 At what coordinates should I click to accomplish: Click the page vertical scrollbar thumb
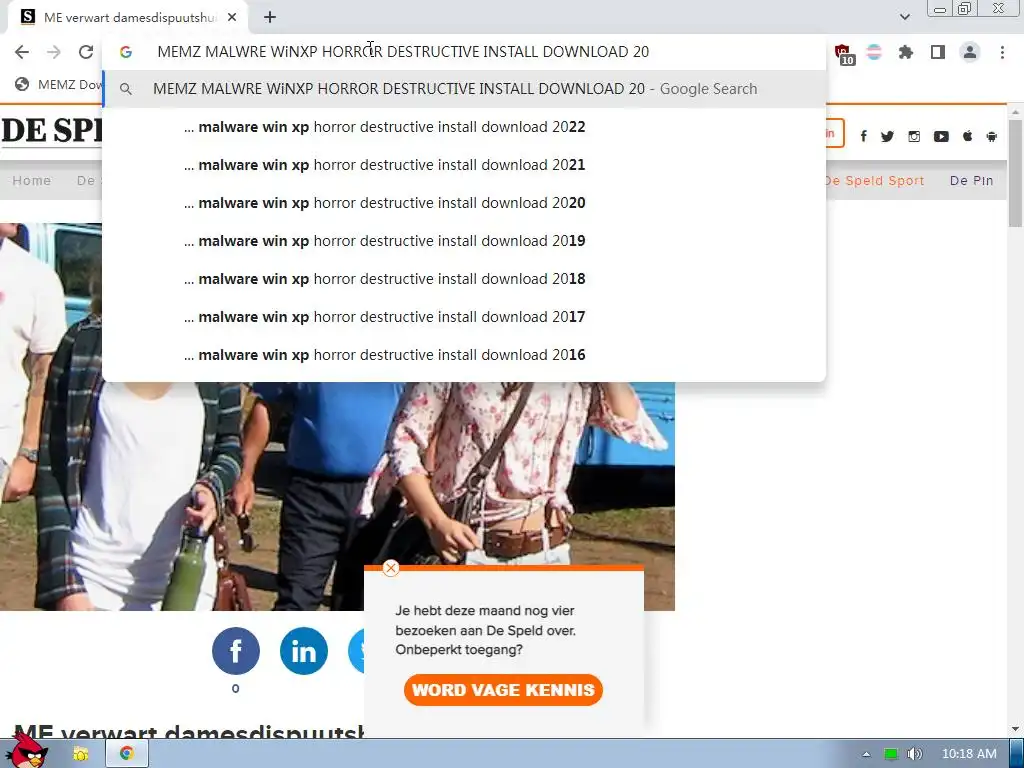tap(1016, 173)
